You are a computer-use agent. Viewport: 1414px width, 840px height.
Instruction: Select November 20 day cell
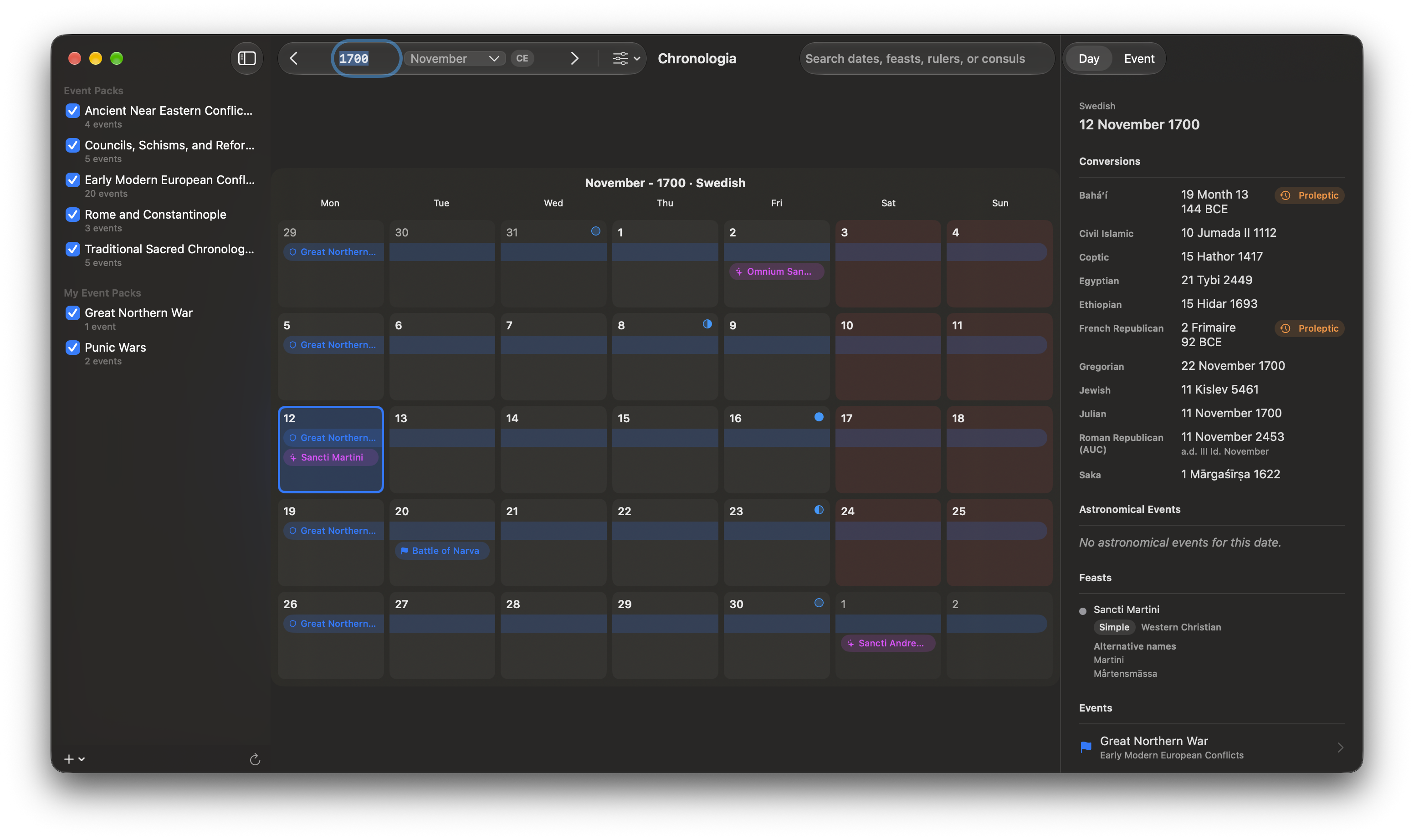tap(442, 542)
